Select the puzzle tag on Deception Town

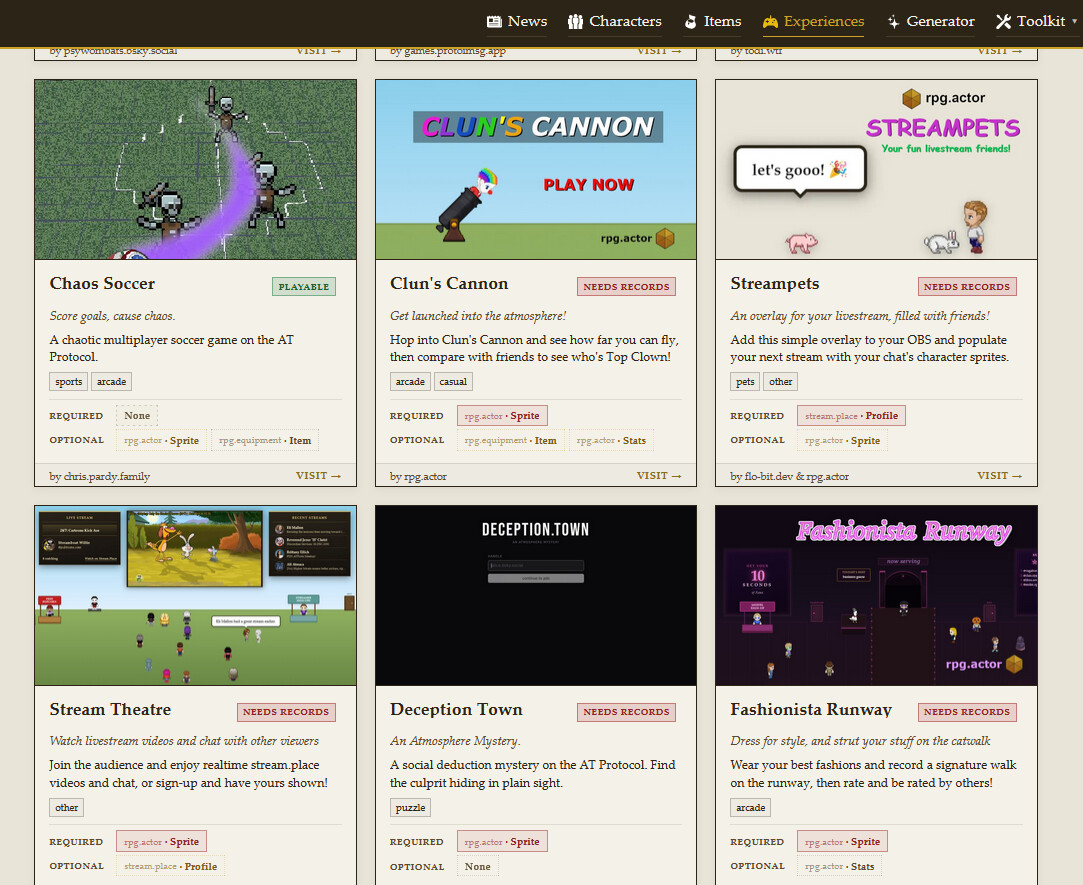410,808
